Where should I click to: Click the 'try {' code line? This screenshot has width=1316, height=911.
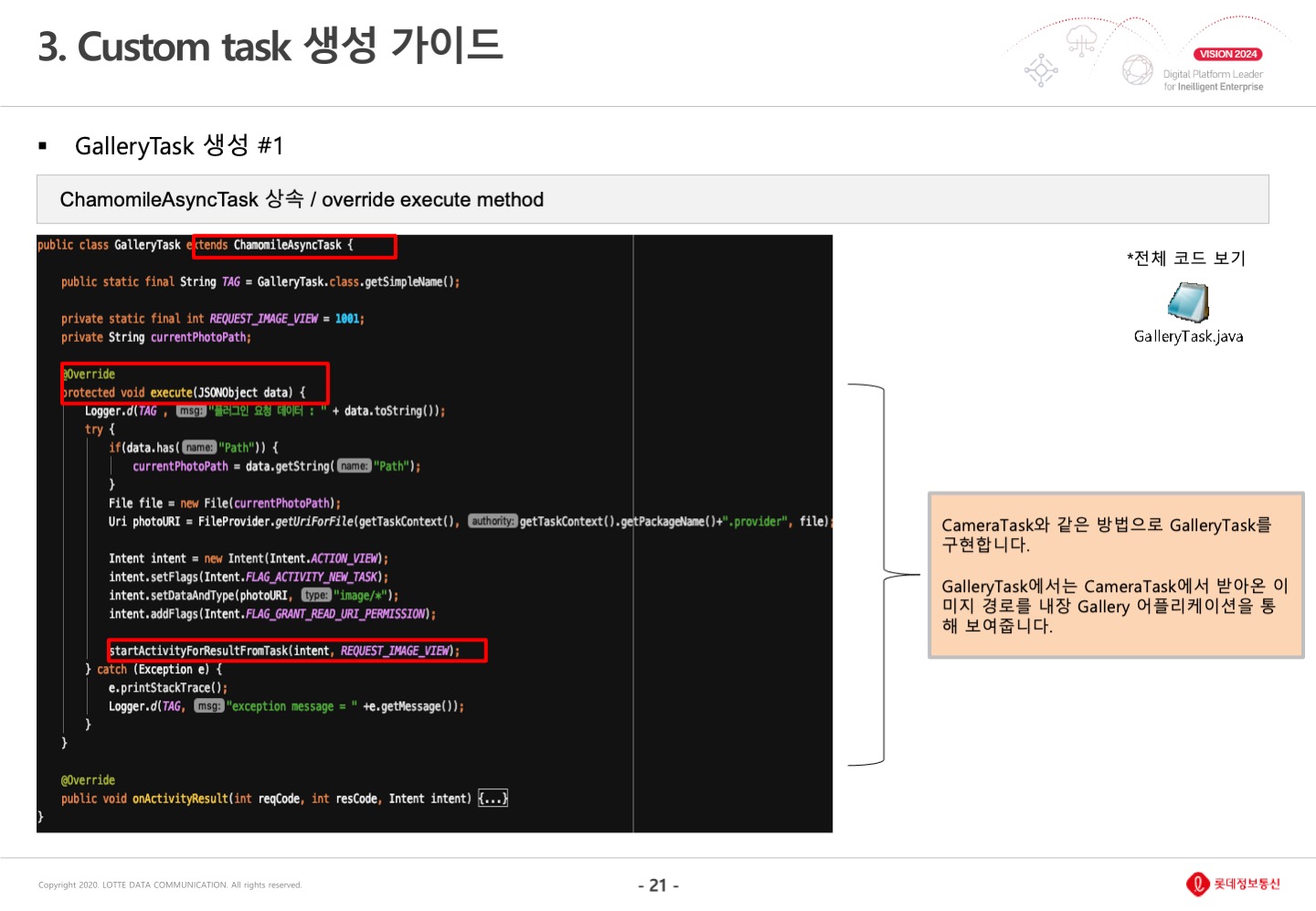coord(100,429)
